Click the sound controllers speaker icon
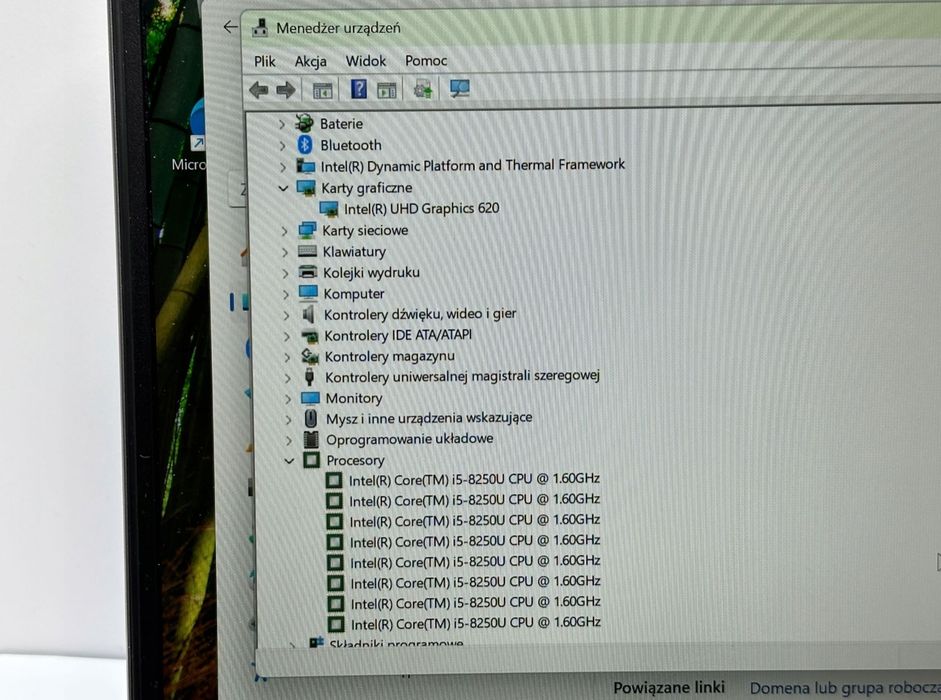The width and height of the screenshot is (941, 700). [x=308, y=314]
